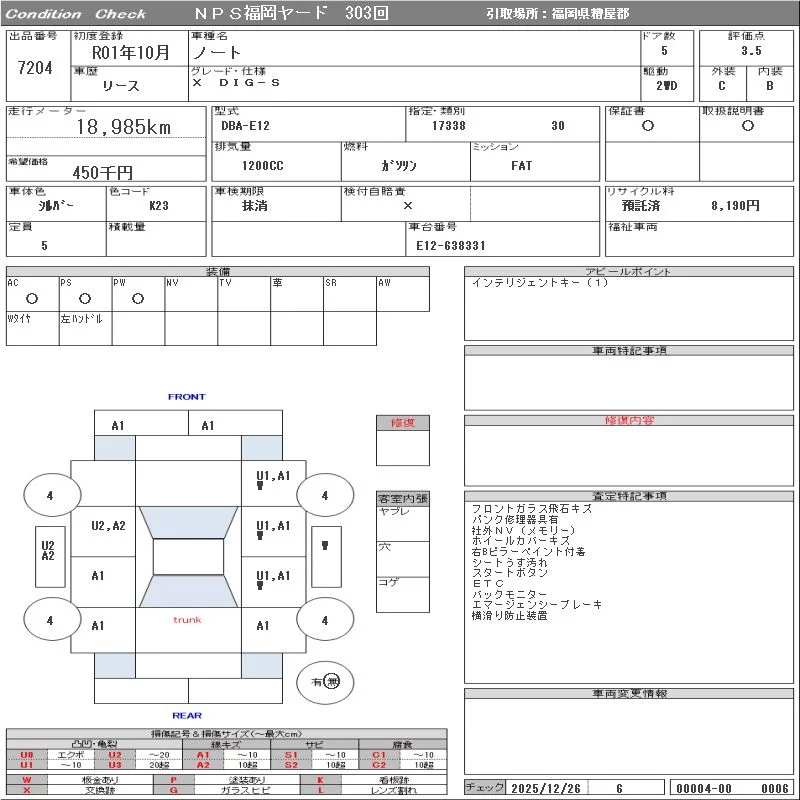Click the left side box with stacked U2 A2

coord(48,551)
